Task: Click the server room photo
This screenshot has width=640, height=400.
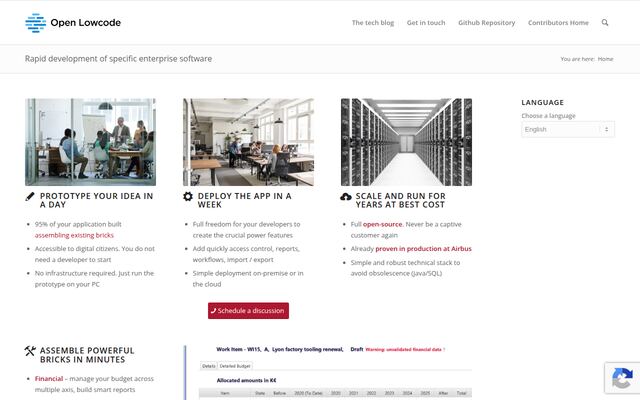Action: point(406,142)
